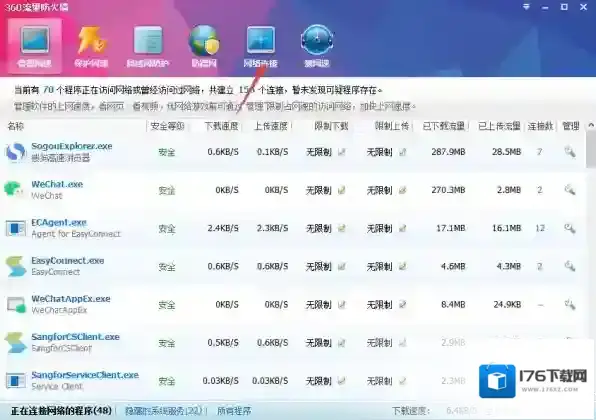
Task: Switch to the 保护网速 tab
Action: tap(91, 46)
